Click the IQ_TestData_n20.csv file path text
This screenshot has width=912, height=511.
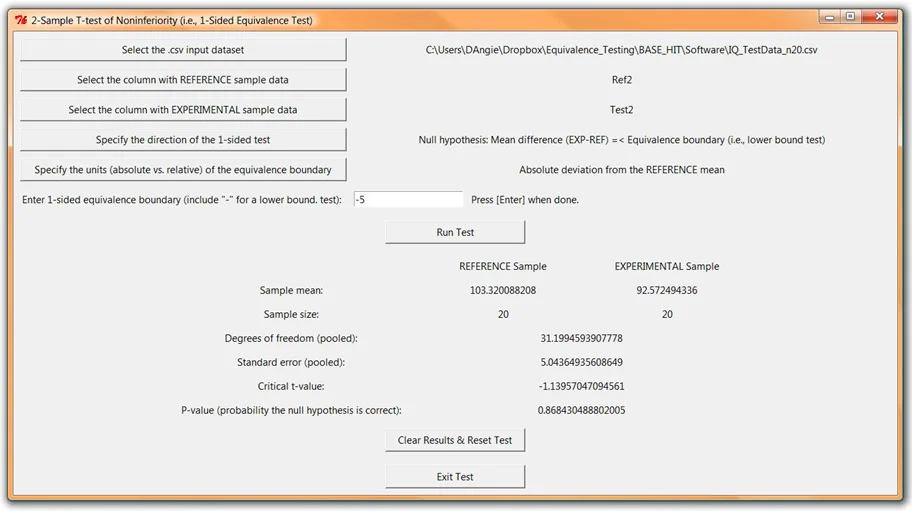tap(621, 50)
